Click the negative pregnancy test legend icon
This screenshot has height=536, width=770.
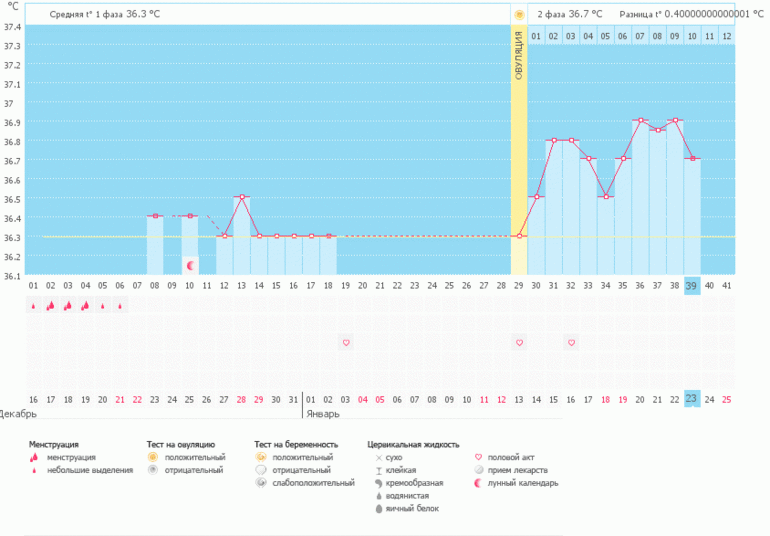point(261,470)
